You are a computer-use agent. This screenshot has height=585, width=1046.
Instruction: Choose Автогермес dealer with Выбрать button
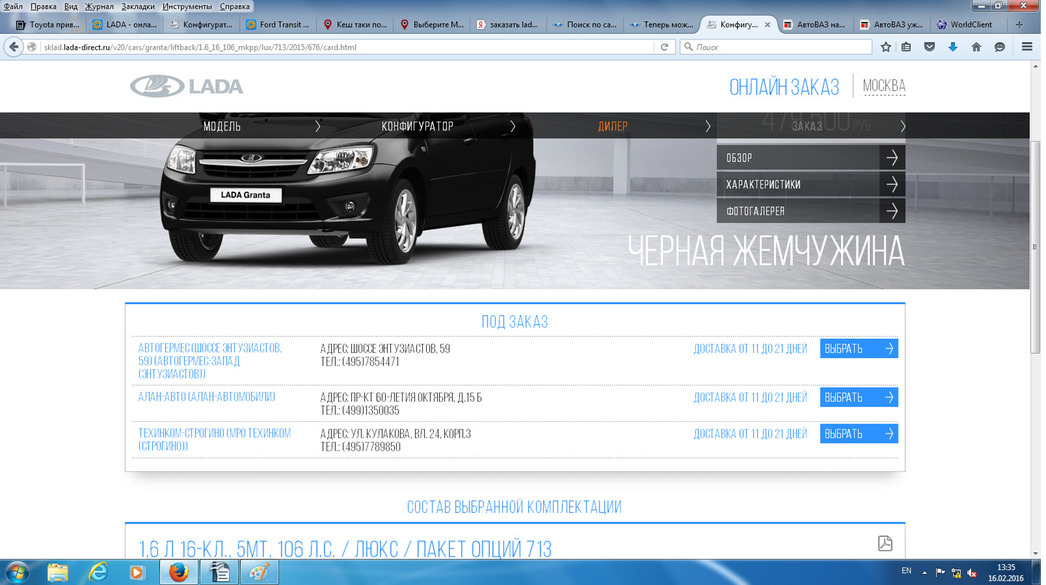tap(858, 349)
